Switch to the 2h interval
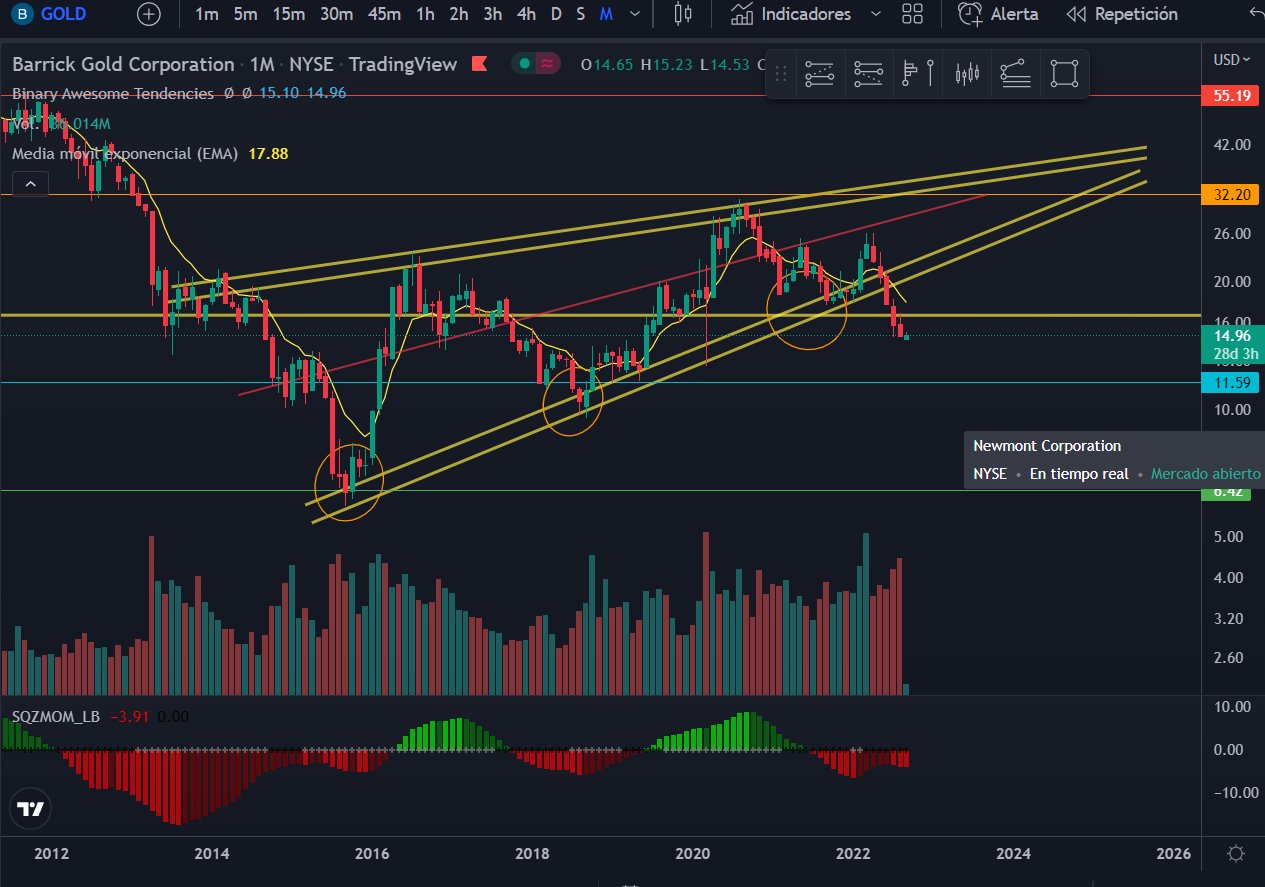 click(x=459, y=14)
